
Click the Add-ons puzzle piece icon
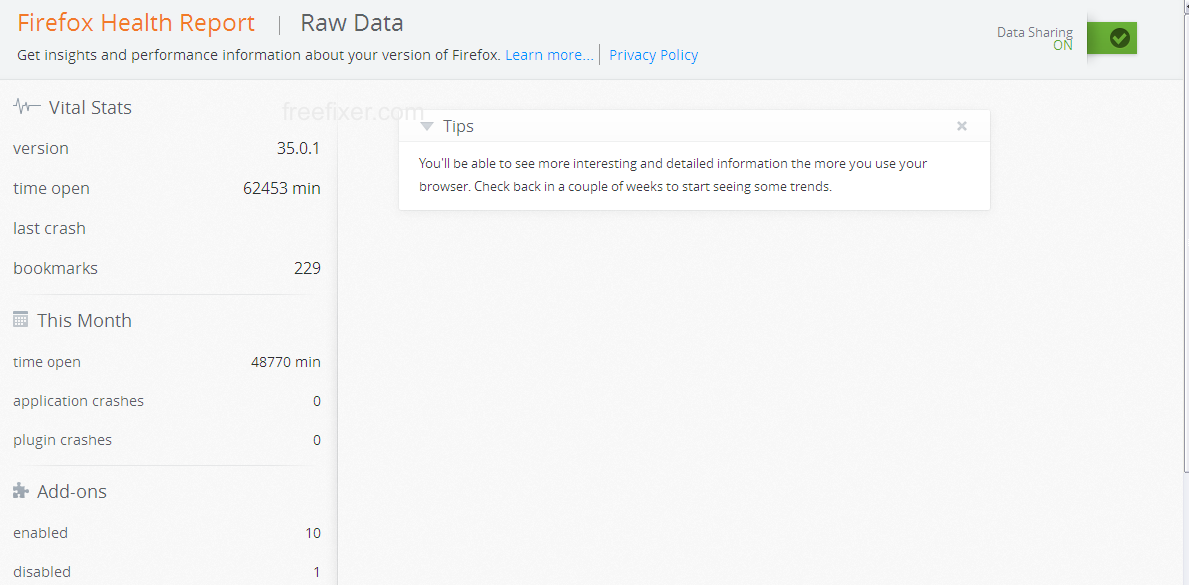pyautogui.click(x=20, y=491)
